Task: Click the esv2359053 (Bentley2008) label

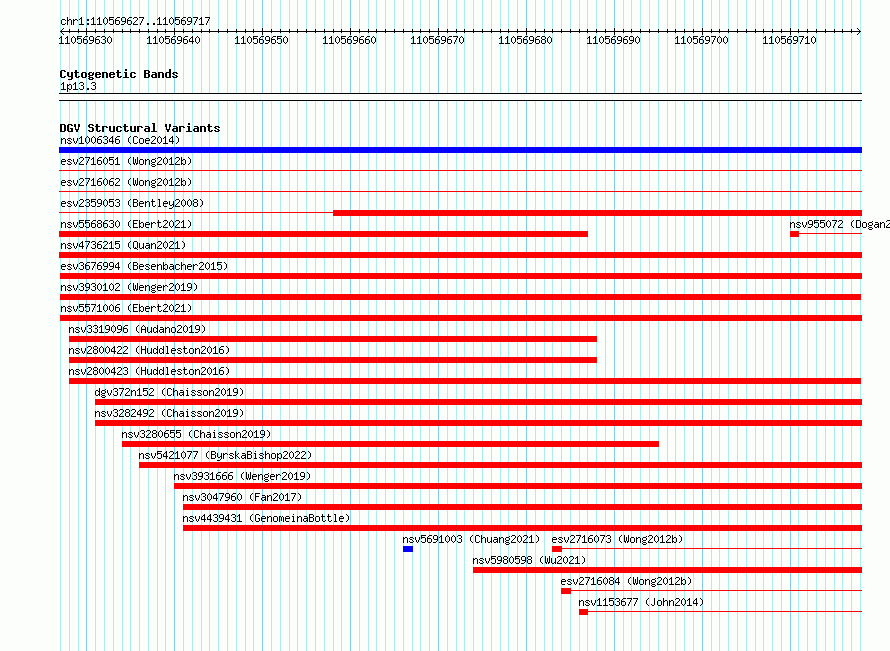Action: point(132,203)
